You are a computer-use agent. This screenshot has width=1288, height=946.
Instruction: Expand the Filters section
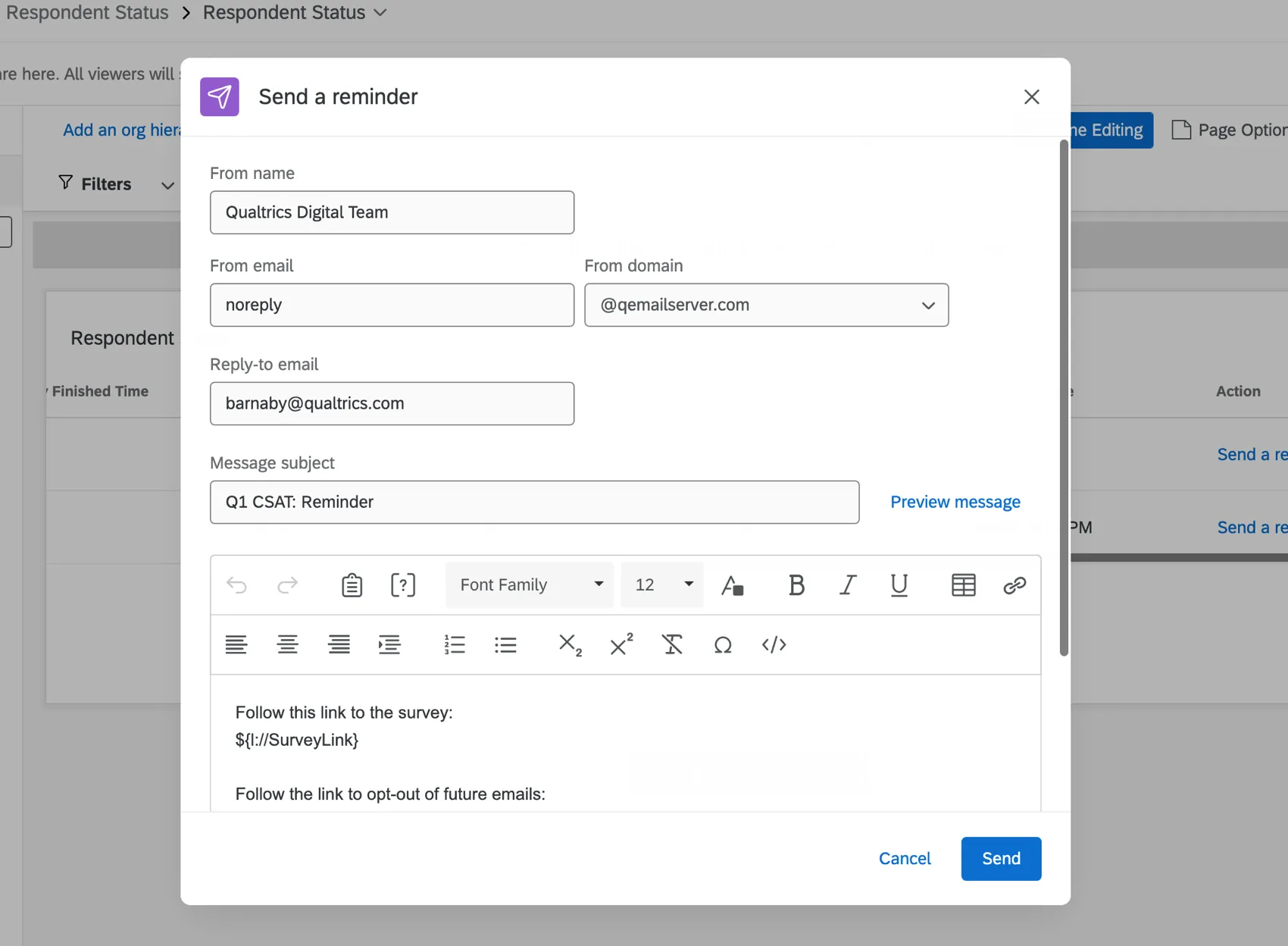(x=167, y=183)
